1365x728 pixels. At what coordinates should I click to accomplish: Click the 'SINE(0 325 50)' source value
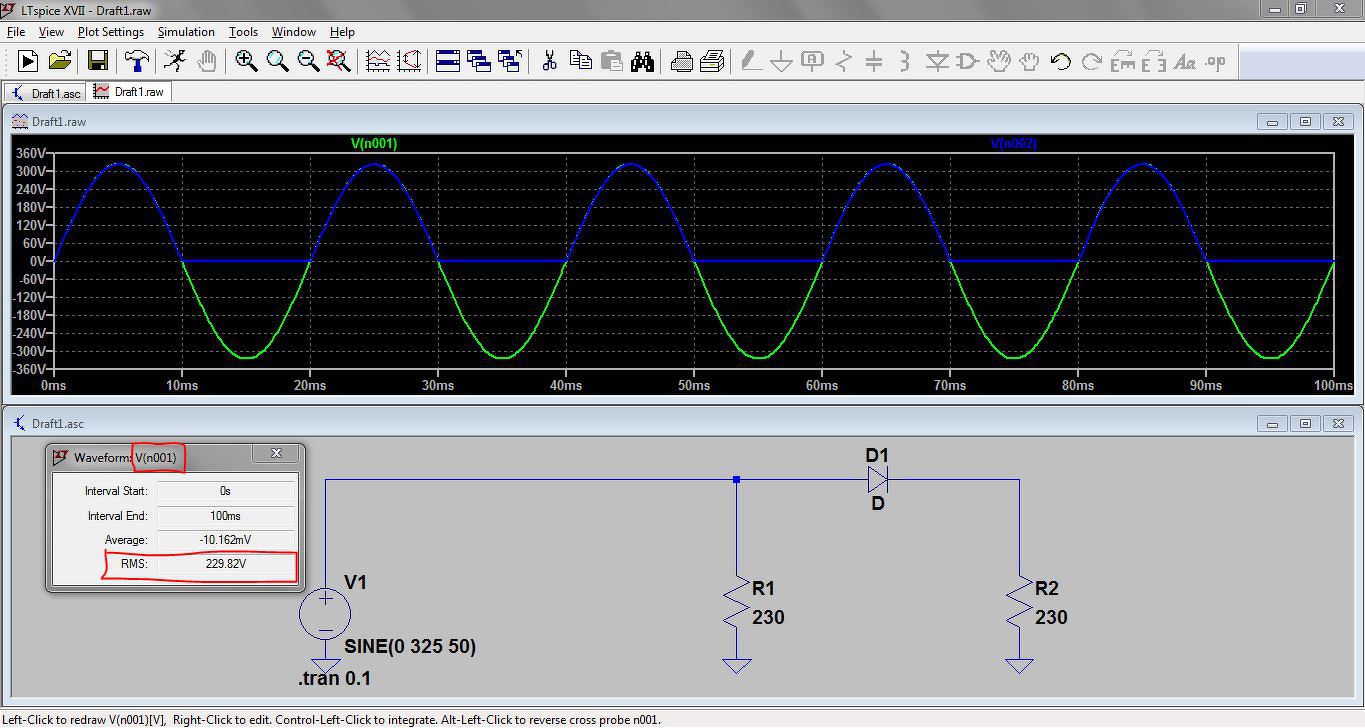pyautogui.click(x=410, y=647)
